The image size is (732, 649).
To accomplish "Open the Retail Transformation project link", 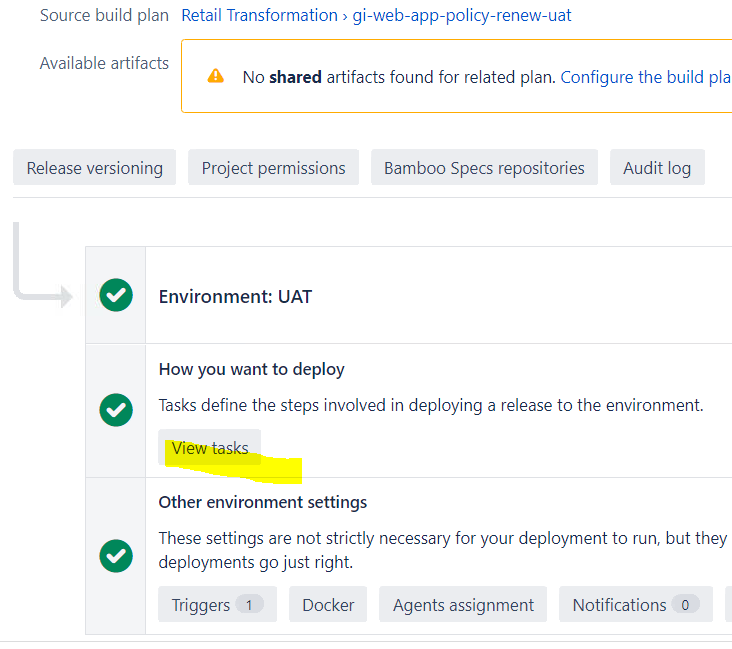I will 259,15.
